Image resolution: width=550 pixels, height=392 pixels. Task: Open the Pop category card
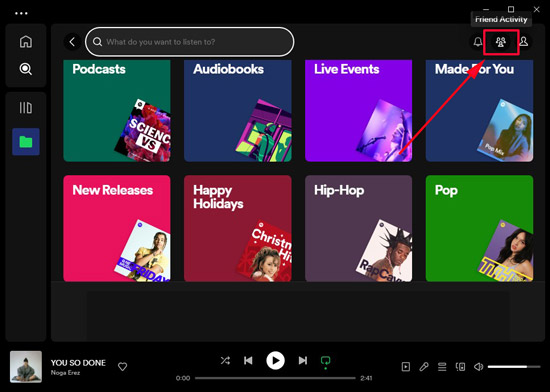pos(479,228)
